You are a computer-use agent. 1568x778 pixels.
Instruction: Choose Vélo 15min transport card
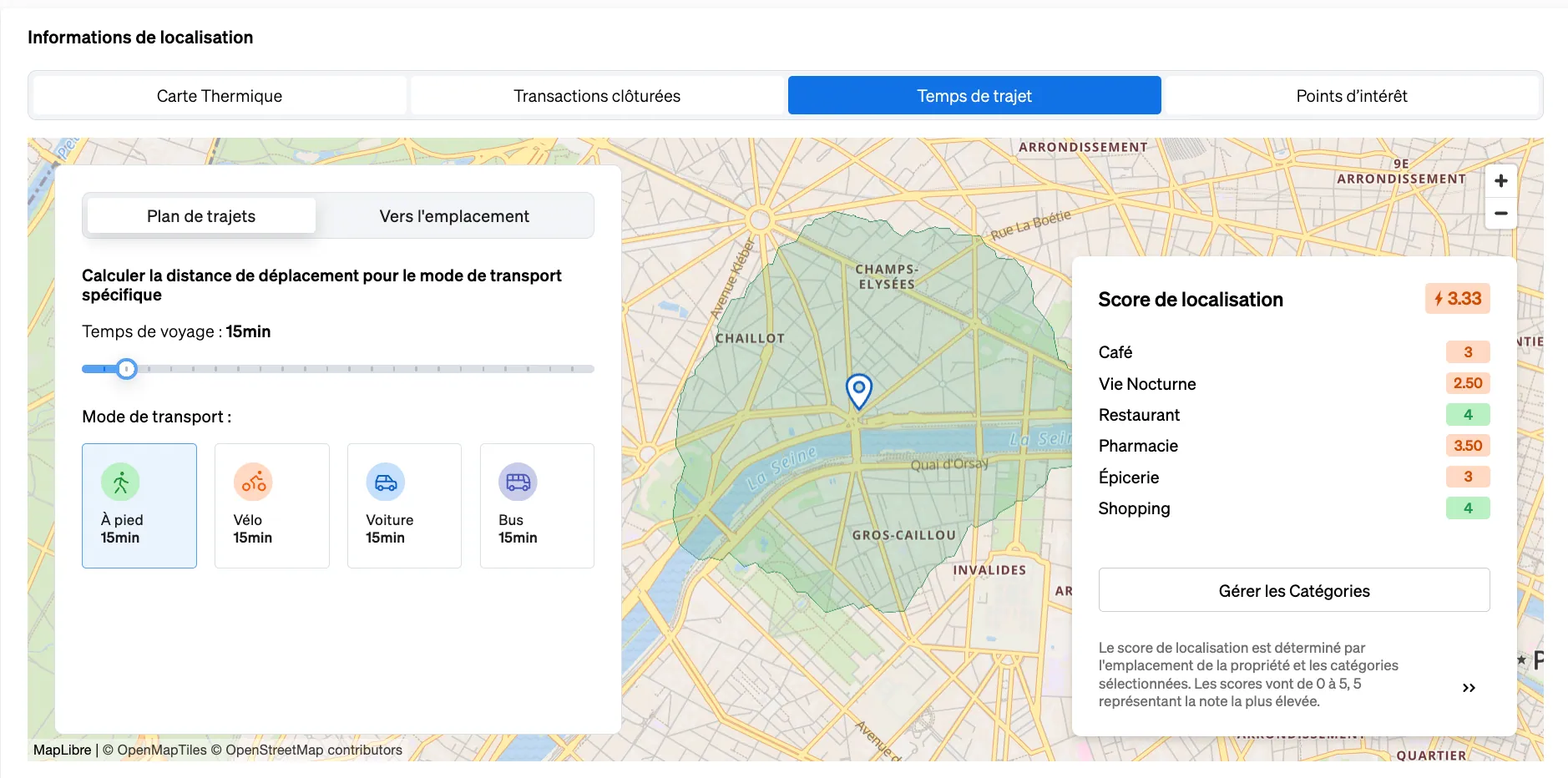tap(272, 506)
